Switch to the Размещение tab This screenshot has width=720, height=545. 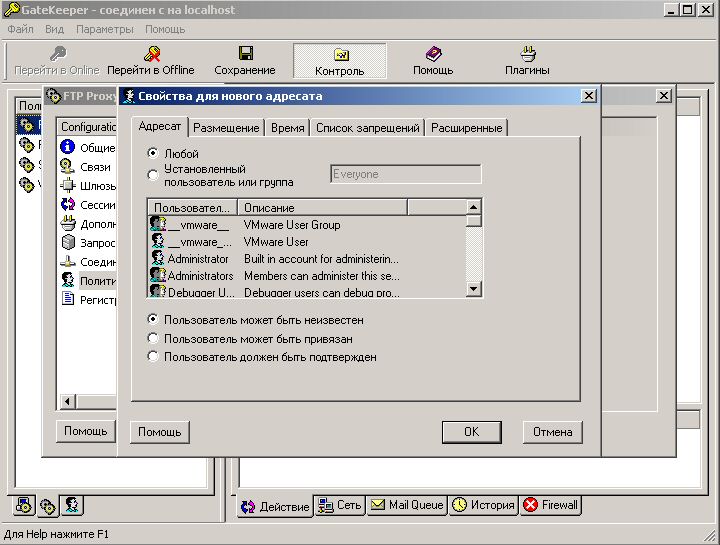click(x=226, y=128)
